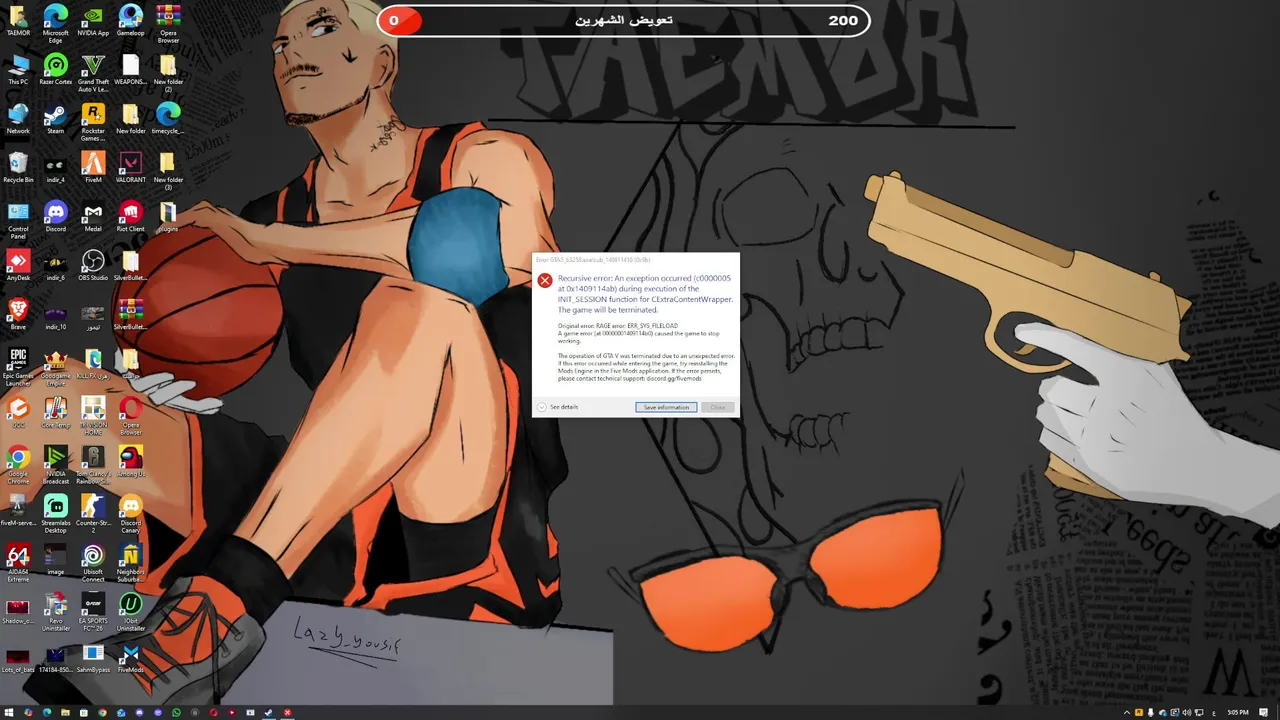The height and width of the screenshot is (720, 1280).
Task: Select the New folder (3) icon
Action: 168,170
